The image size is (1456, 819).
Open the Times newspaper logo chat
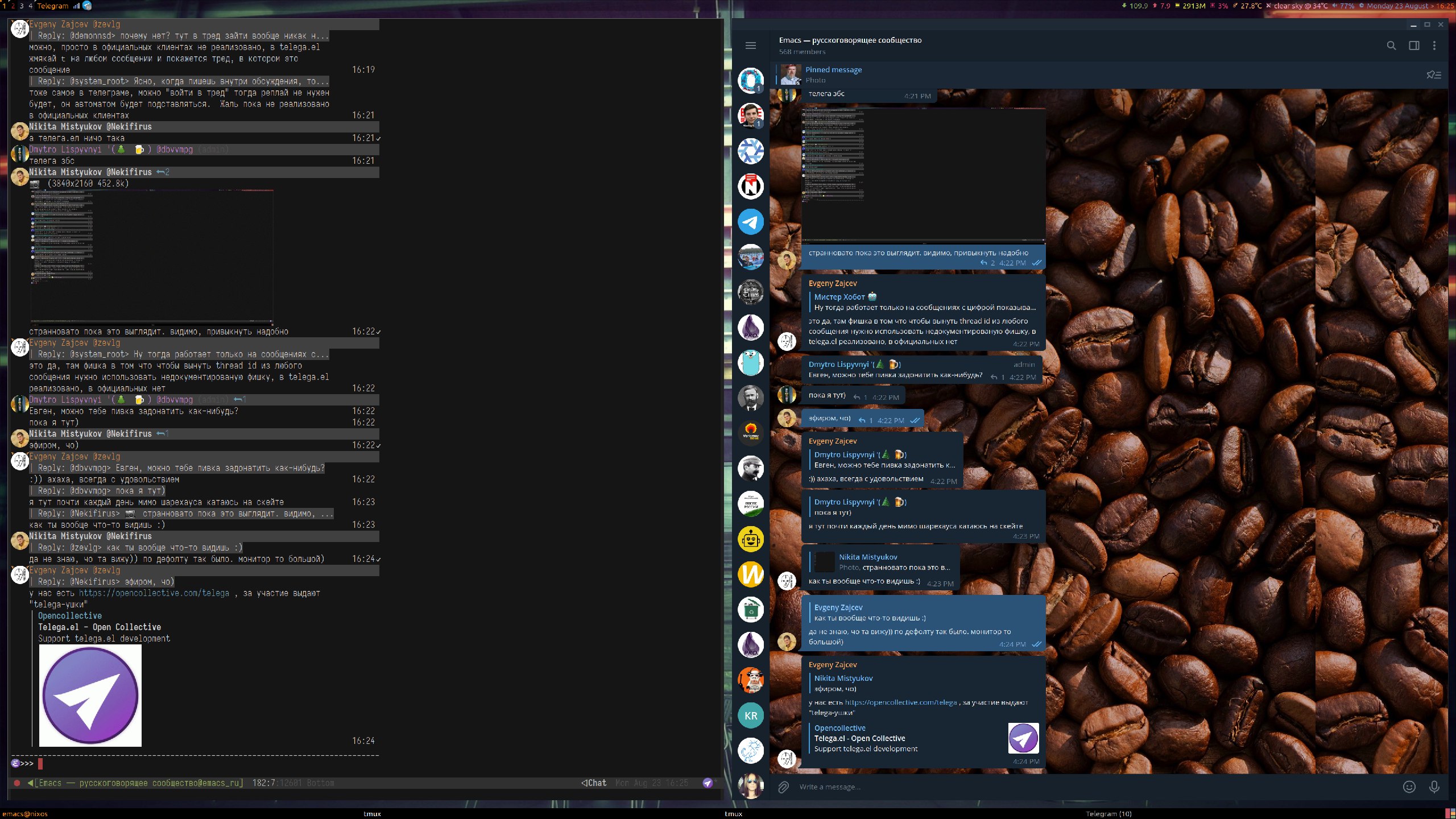click(751, 292)
